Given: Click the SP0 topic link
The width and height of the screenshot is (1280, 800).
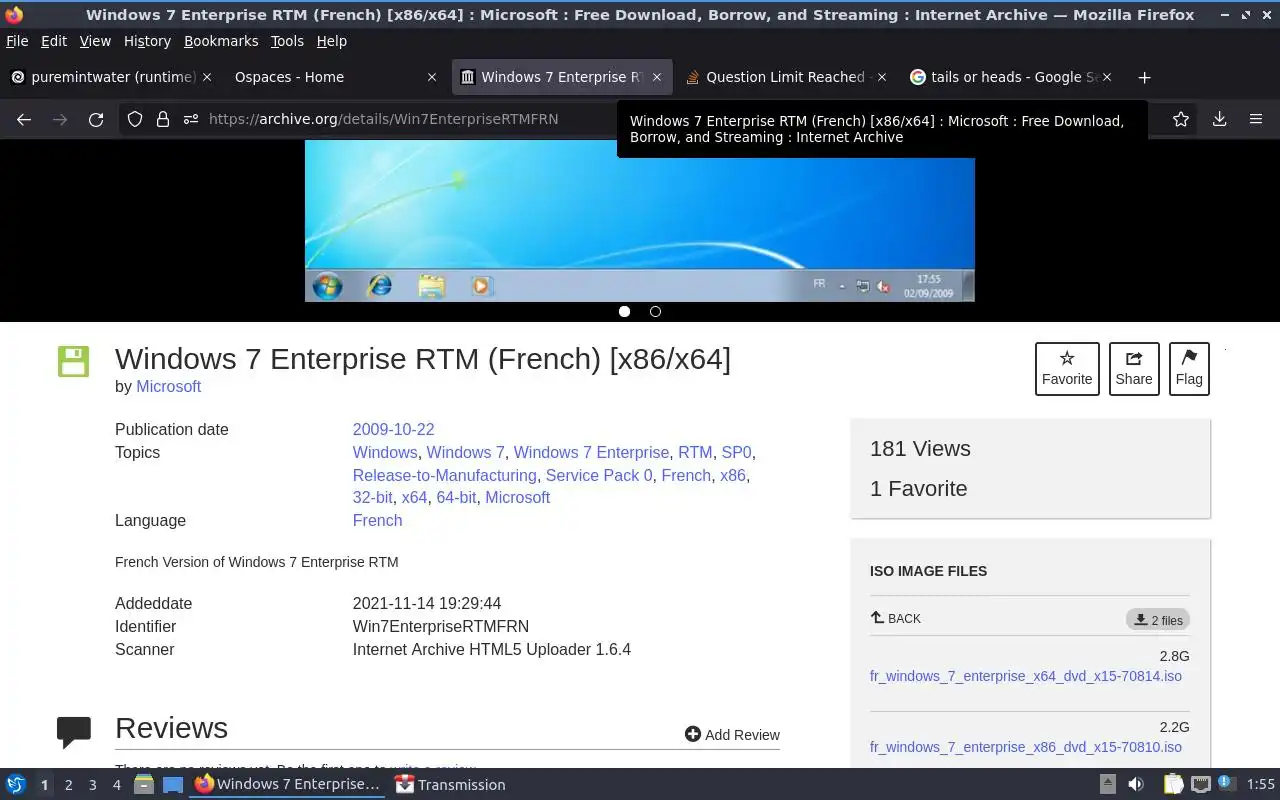Looking at the screenshot, I should pos(736,452).
